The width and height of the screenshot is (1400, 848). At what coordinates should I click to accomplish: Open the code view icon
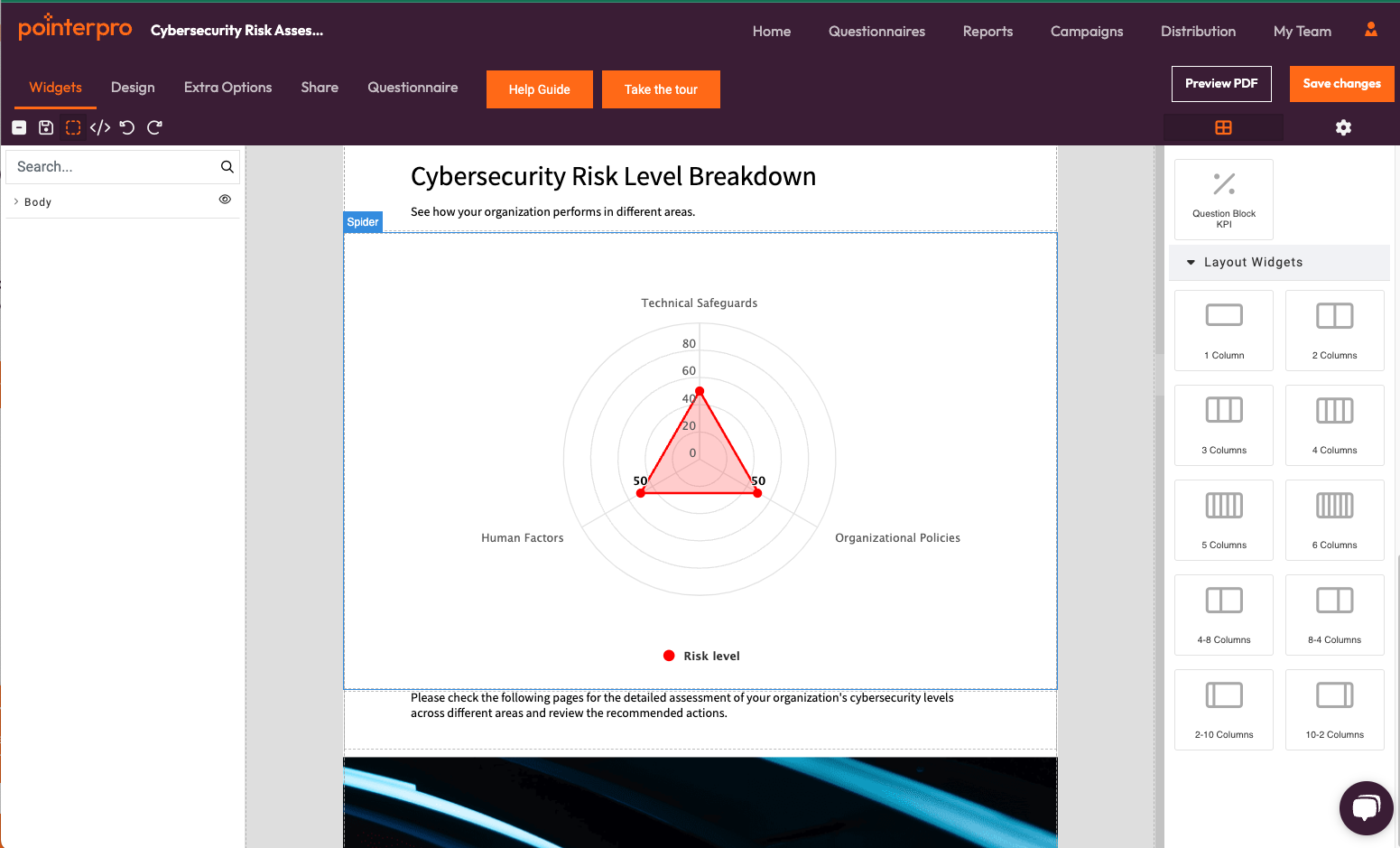[100, 127]
